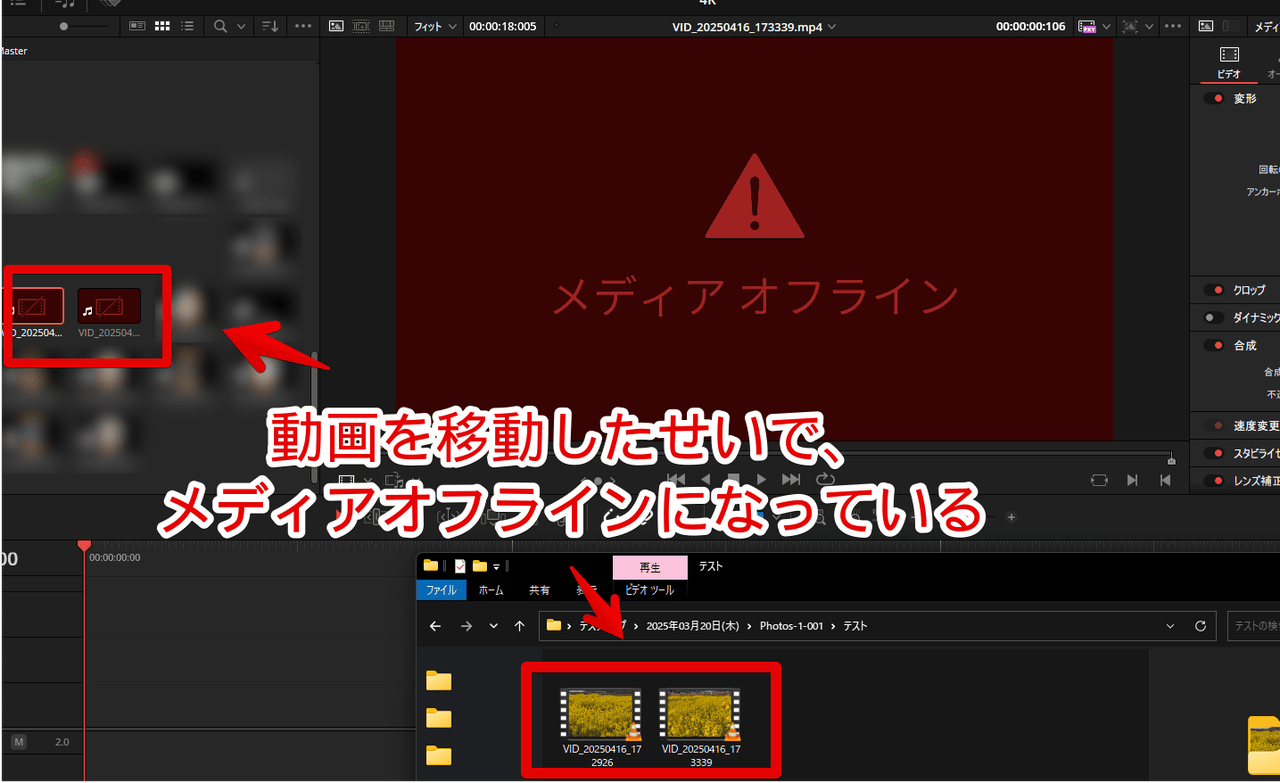Toggle the 変形 (Transform) inspector switch

click(x=1214, y=98)
